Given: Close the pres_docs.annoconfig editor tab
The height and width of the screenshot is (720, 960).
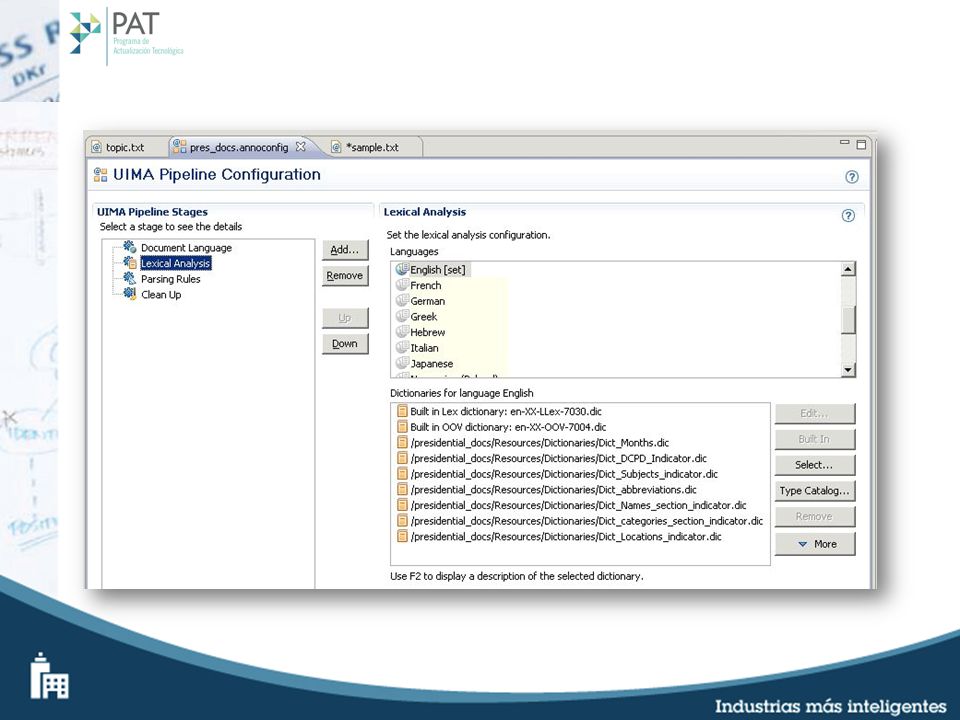Looking at the screenshot, I should 300,147.
